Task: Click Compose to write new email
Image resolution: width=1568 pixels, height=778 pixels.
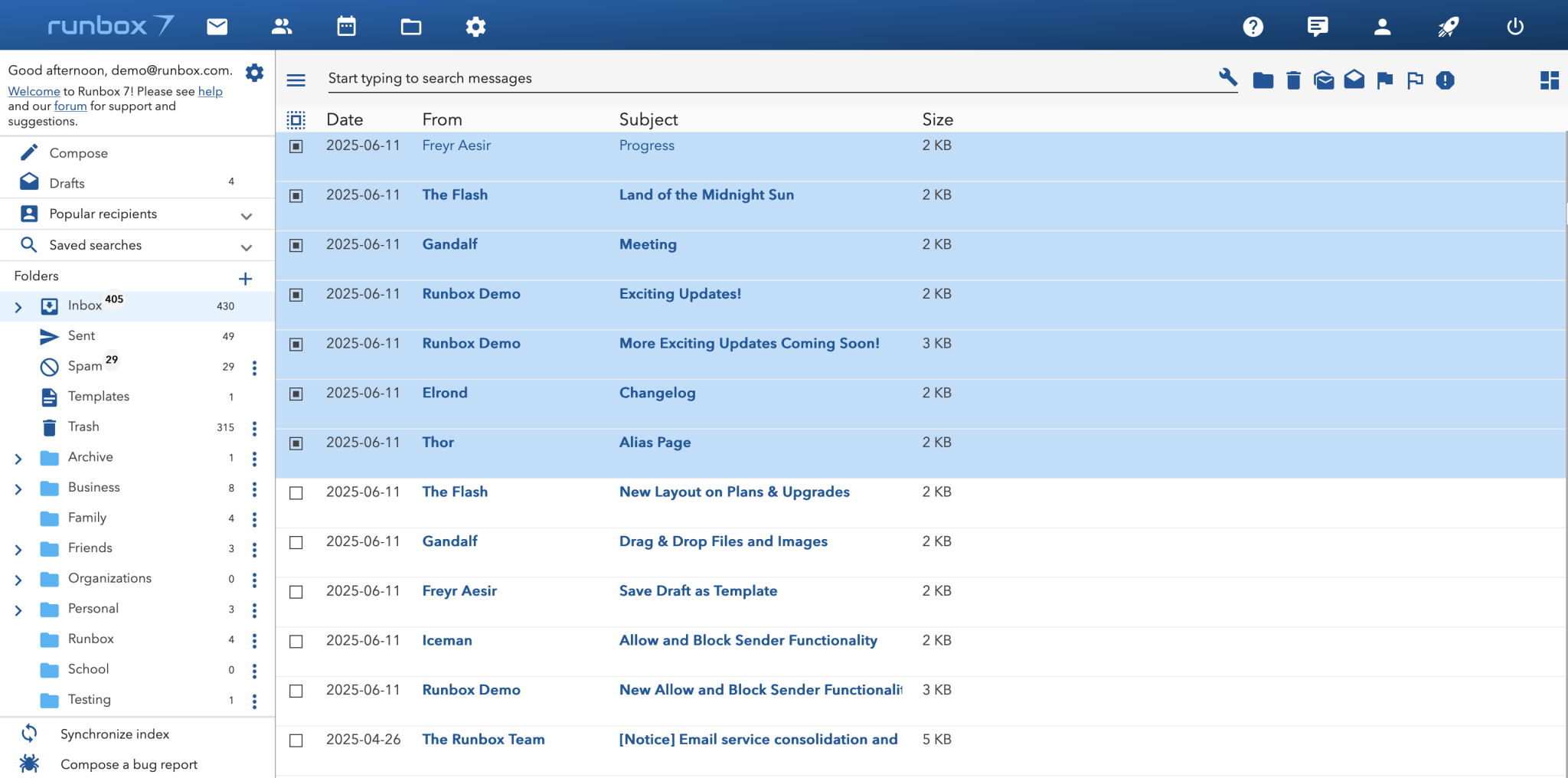Action: click(78, 153)
